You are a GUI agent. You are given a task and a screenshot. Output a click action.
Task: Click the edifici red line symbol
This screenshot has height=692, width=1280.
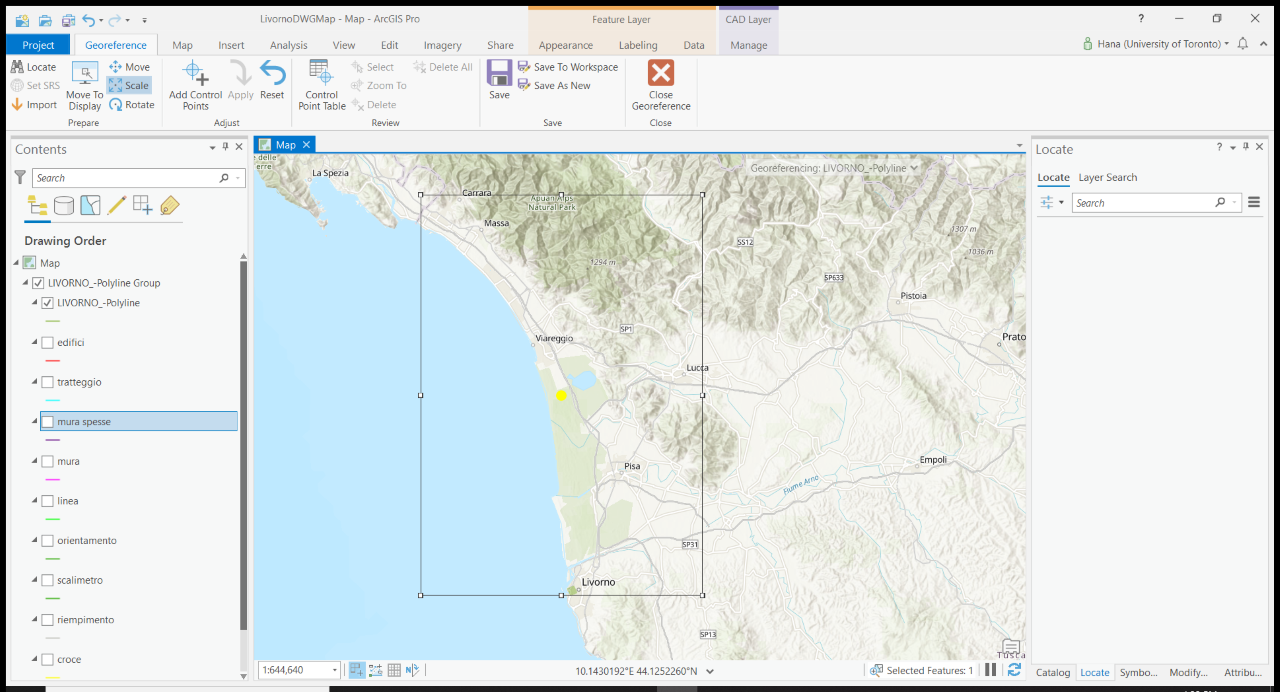[x=53, y=360]
